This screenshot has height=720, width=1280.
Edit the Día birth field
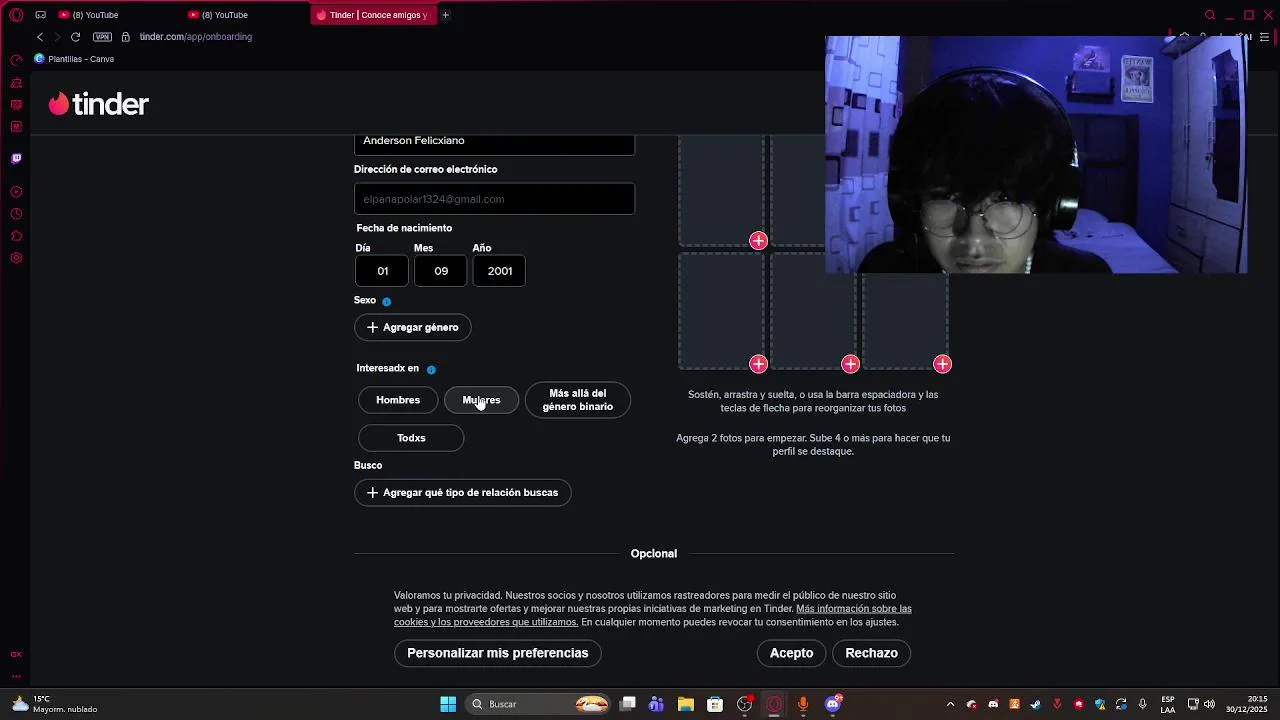(382, 271)
